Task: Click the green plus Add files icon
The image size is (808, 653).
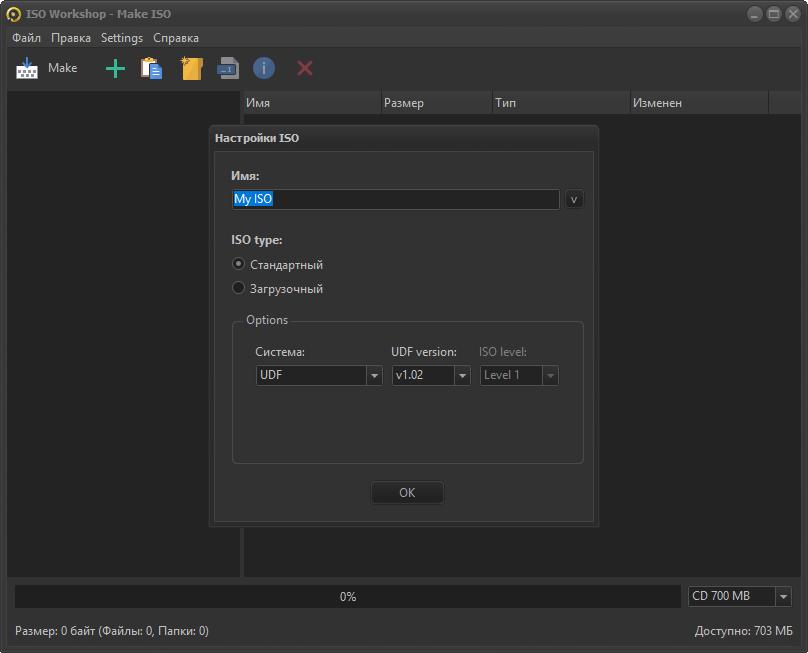Action: [115, 68]
